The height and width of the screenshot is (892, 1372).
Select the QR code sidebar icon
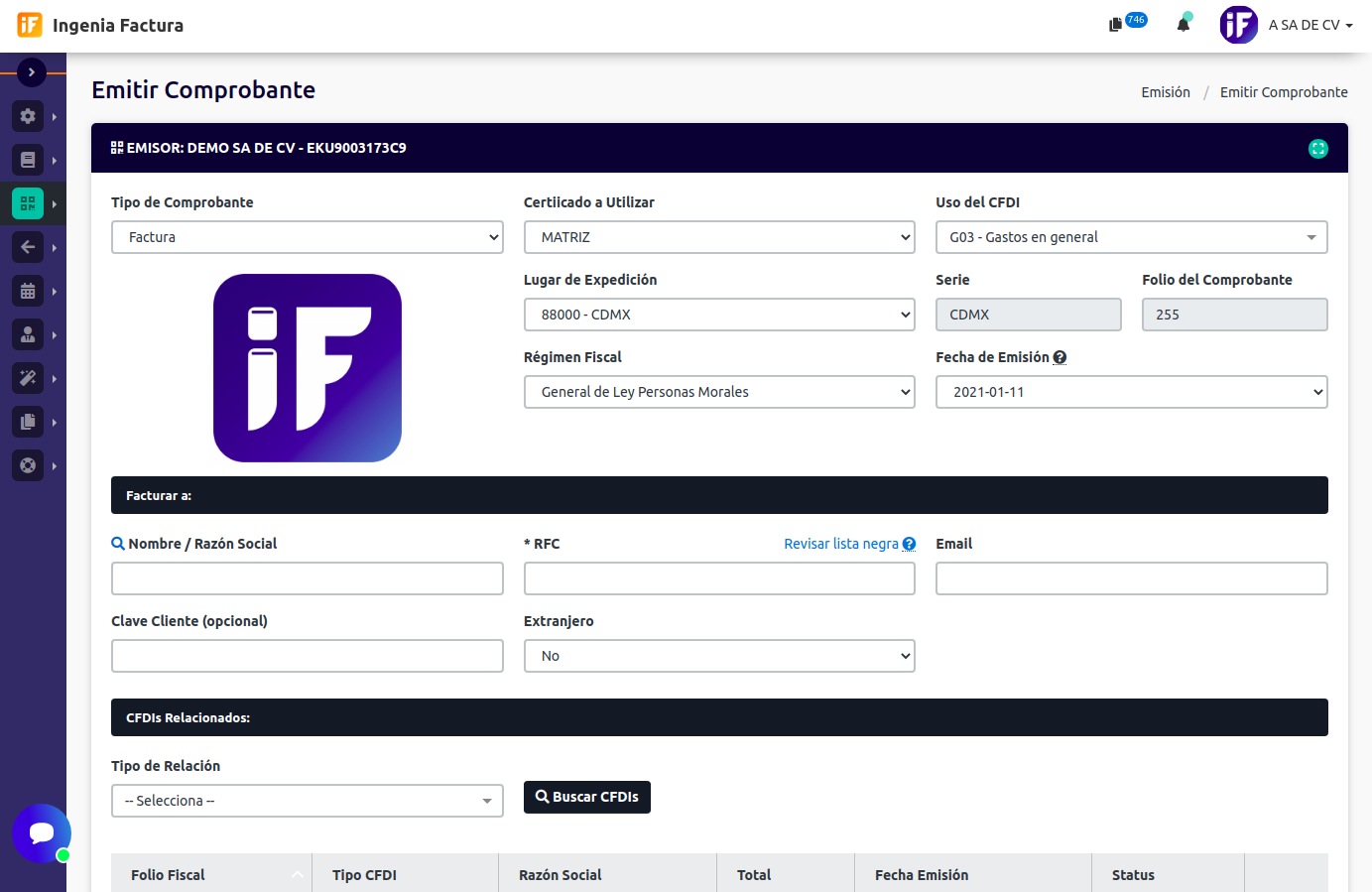click(x=28, y=203)
